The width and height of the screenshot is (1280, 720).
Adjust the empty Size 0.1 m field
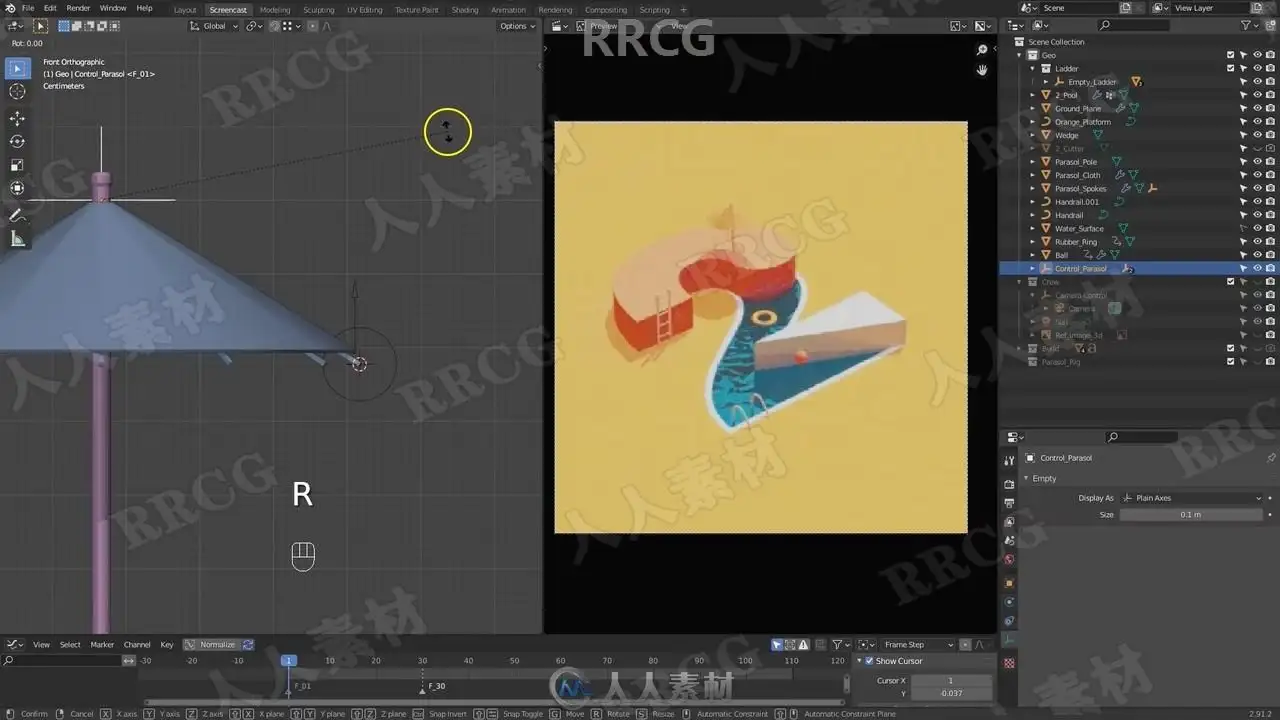click(1191, 515)
